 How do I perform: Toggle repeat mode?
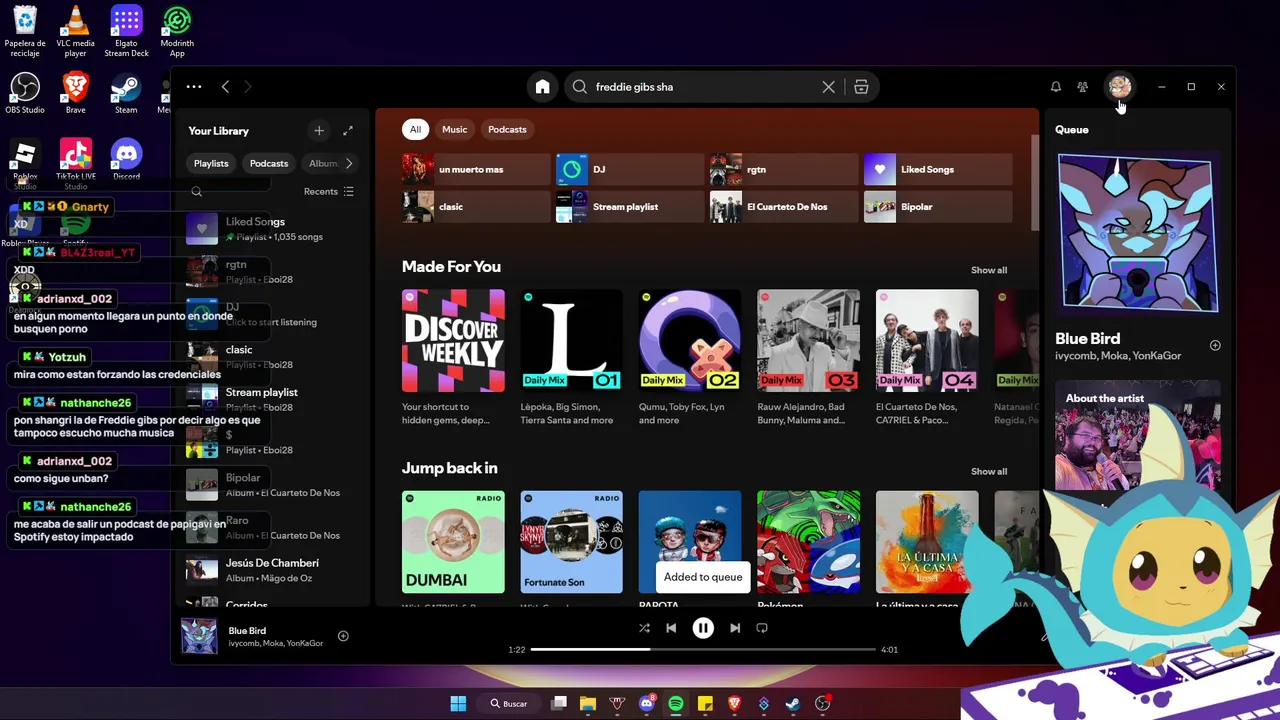coord(762,628)
